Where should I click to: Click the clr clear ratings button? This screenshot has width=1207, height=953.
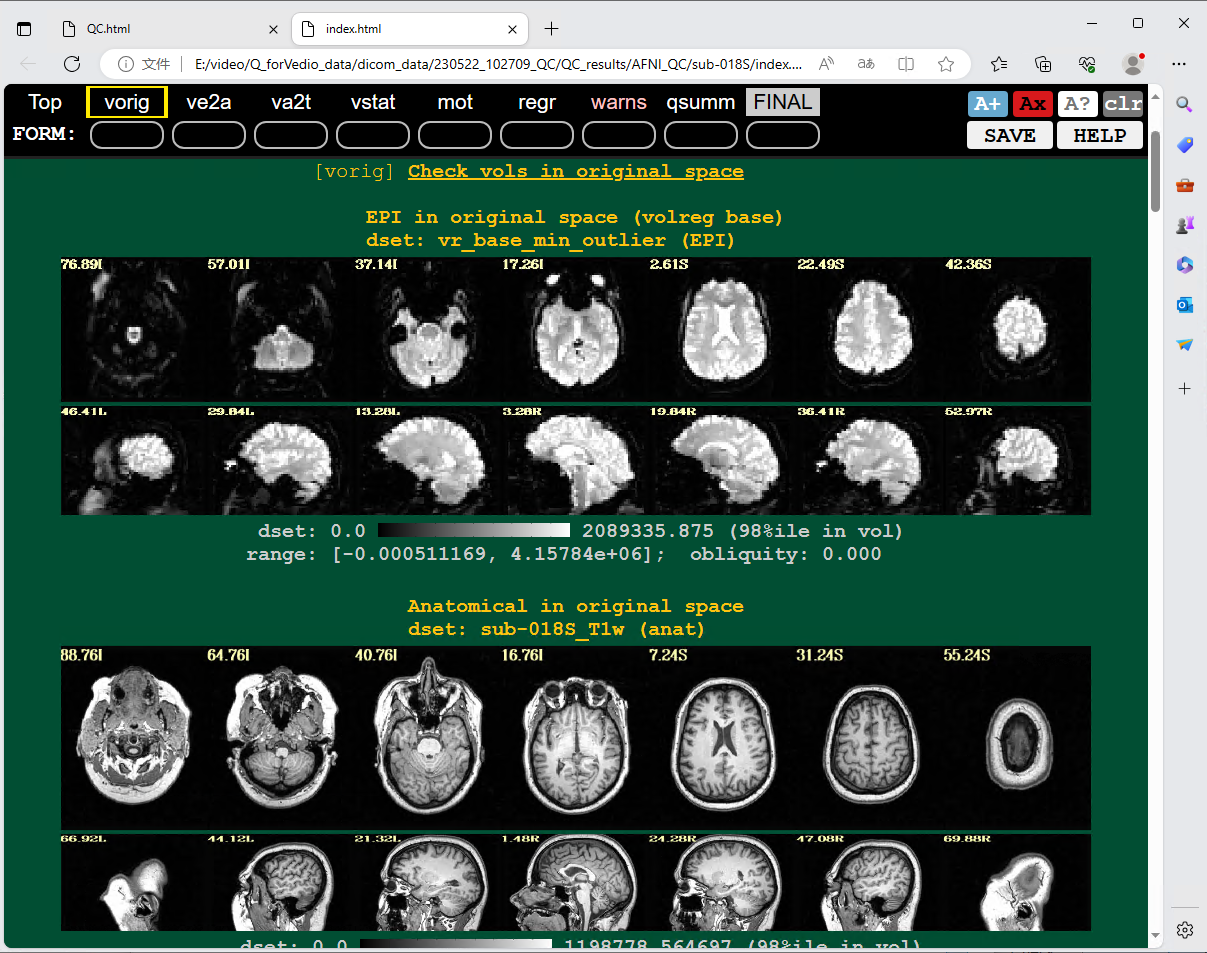click(1123, 104)
